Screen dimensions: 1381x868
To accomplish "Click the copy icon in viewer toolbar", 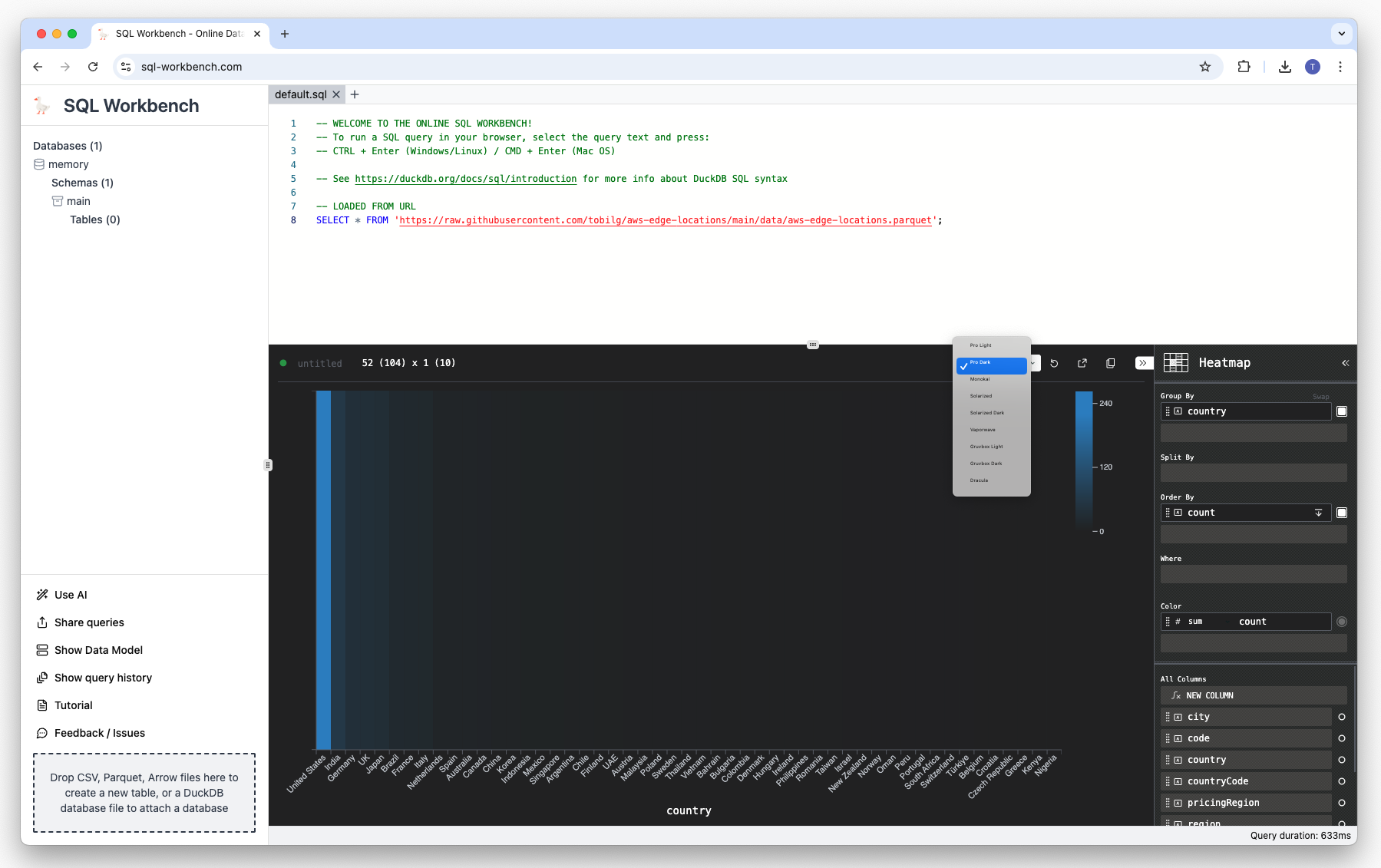I will 1110,363.
